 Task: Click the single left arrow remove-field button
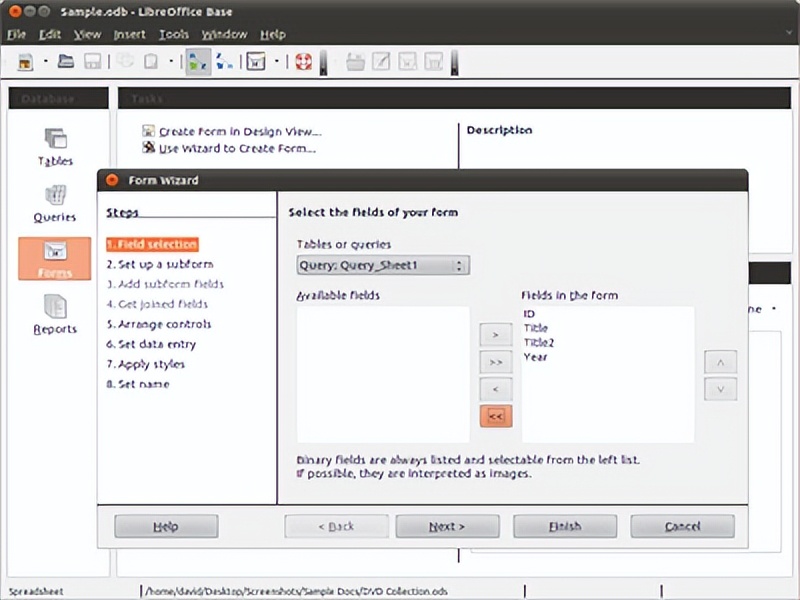pyautogui.click(x=495, y=389)
